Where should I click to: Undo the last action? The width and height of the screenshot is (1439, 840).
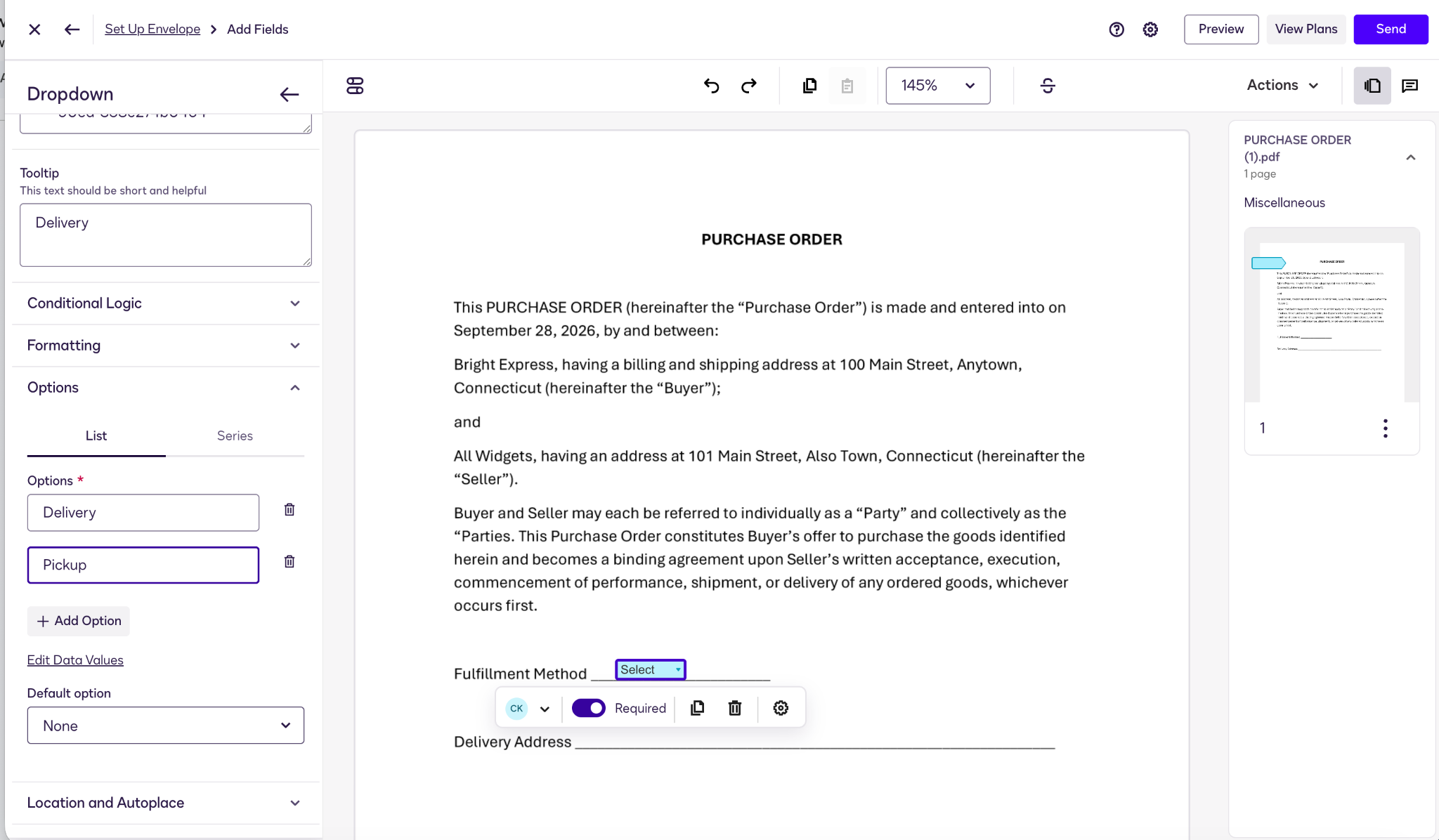click(x=712, y=86)
